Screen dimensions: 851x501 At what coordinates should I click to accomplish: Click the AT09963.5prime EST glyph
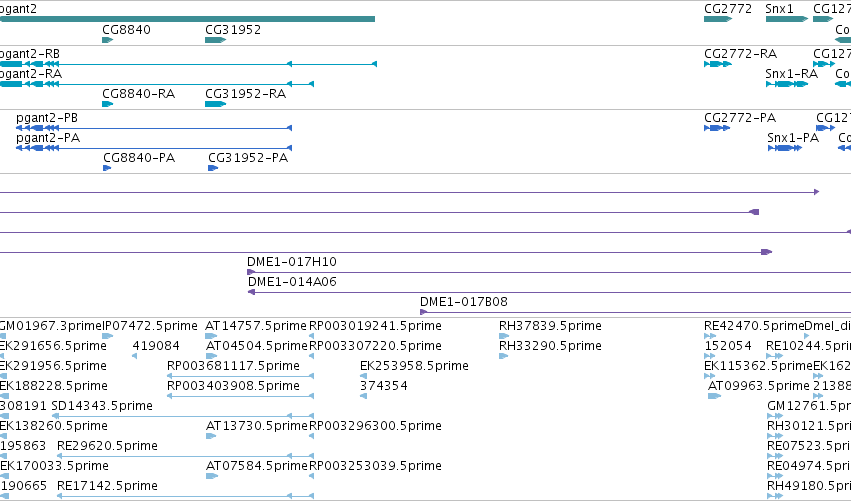pyautogui.click(x=714, y=396)
